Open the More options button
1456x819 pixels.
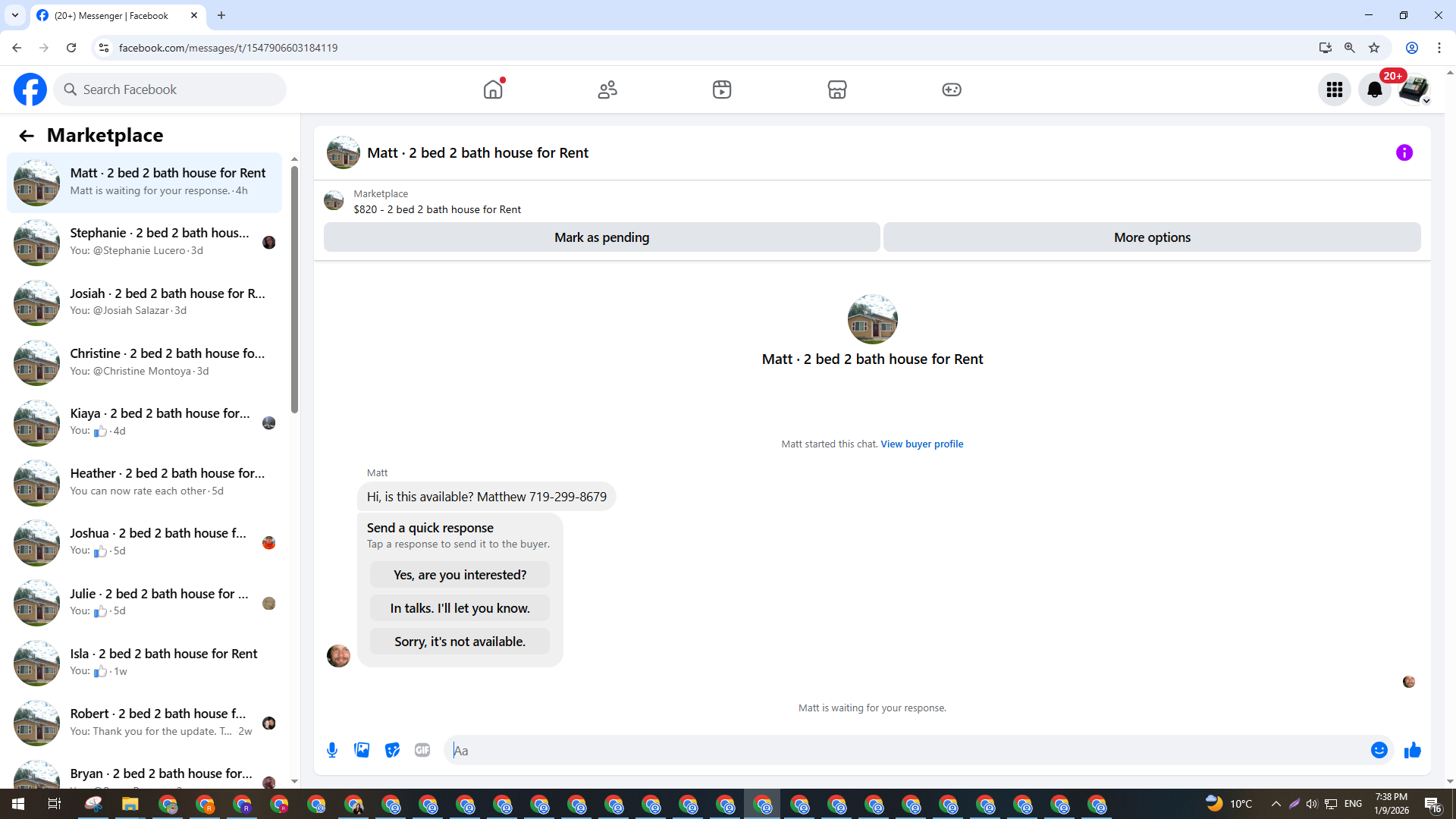(x=1151, y=237)
